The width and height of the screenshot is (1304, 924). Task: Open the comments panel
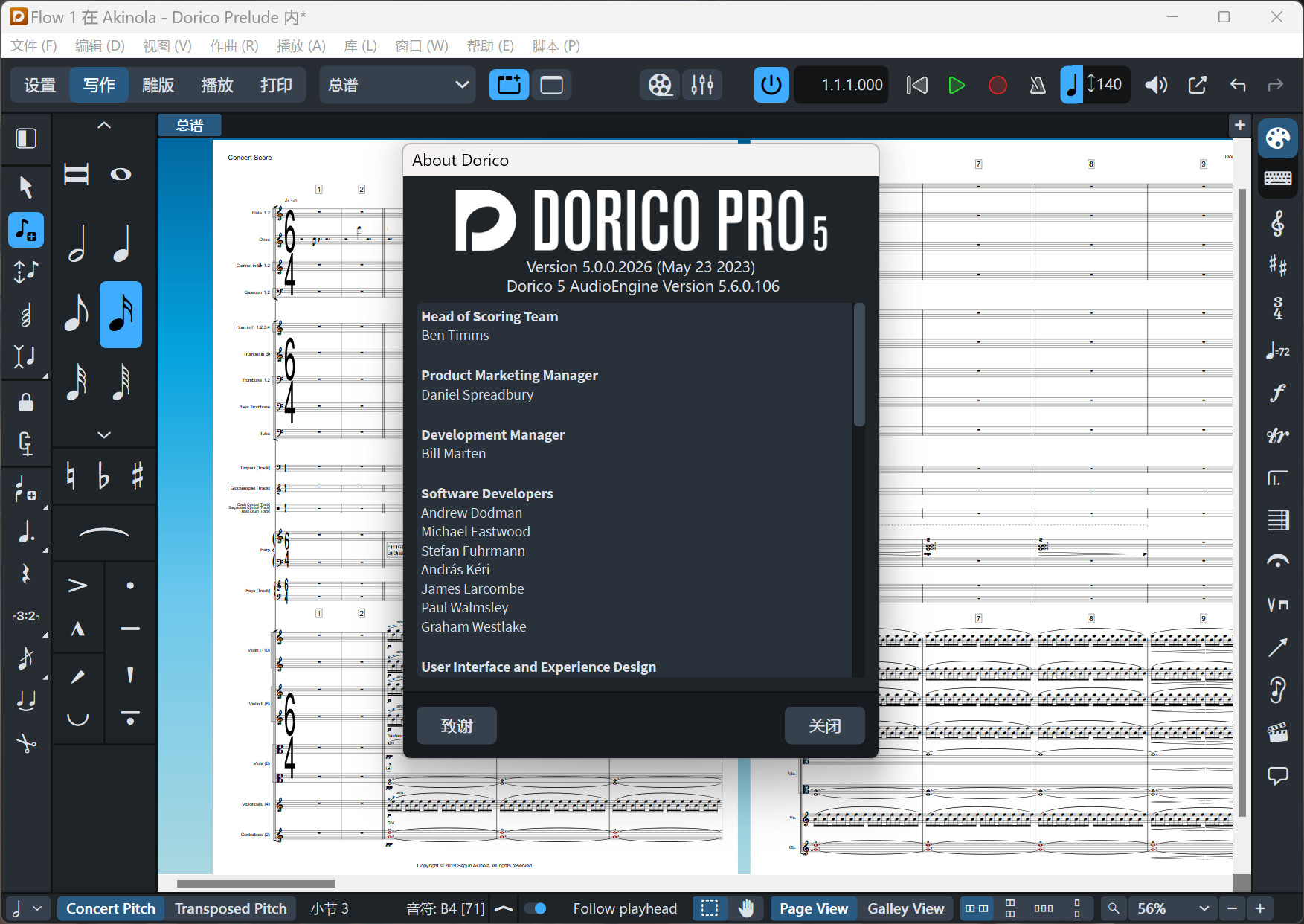click(x=1278, y=776)
